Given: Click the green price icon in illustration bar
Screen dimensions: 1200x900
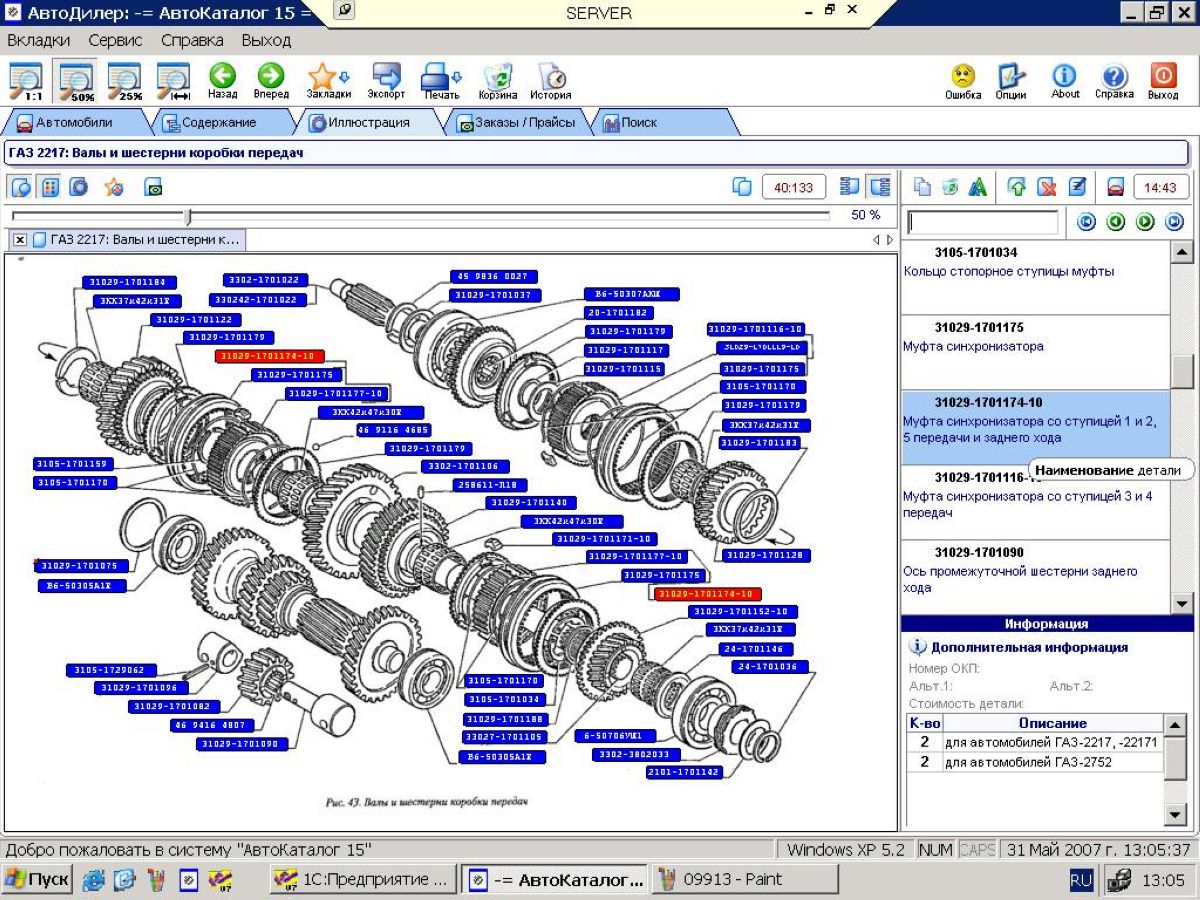Looking at the screenshot, I should [x=153, y=187].
